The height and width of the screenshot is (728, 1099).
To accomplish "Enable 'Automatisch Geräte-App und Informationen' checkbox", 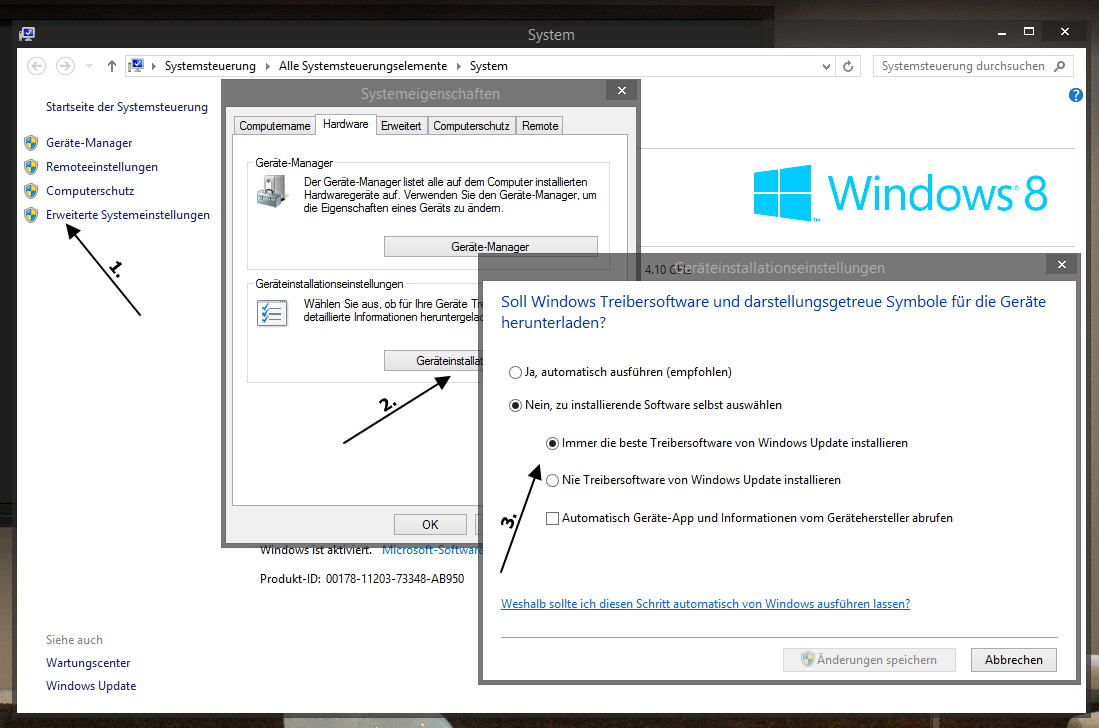I will (552, 518).
